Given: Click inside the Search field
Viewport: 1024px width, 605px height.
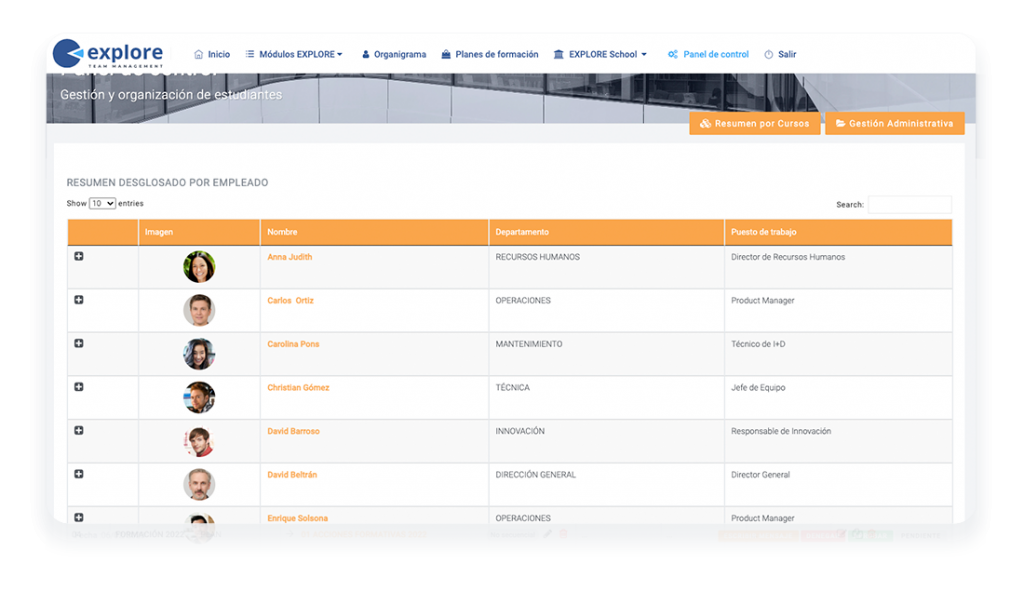Looking at the screenshot, I should [x=909, y=204].
